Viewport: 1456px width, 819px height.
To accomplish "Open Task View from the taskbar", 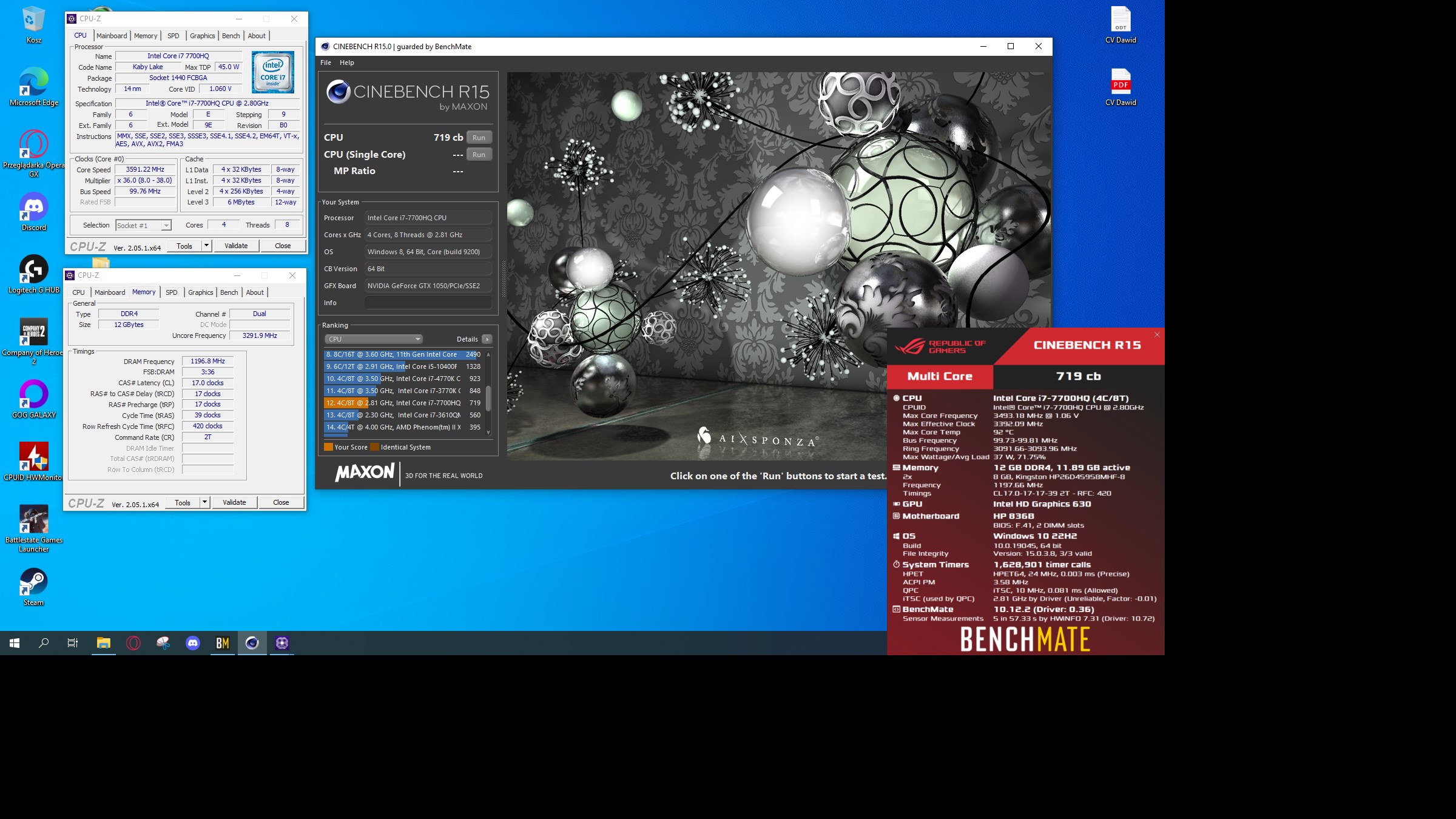I will pyautogui.click(x=73, y=643).
